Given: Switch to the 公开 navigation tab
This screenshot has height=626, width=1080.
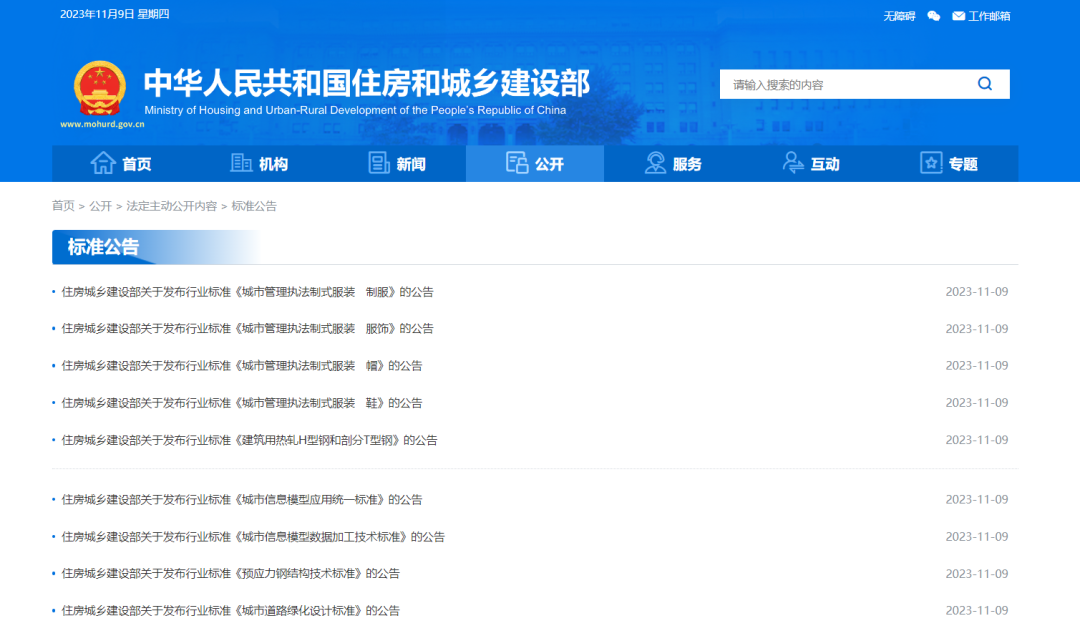Looking at the screenshot, I should click(534, 162).
